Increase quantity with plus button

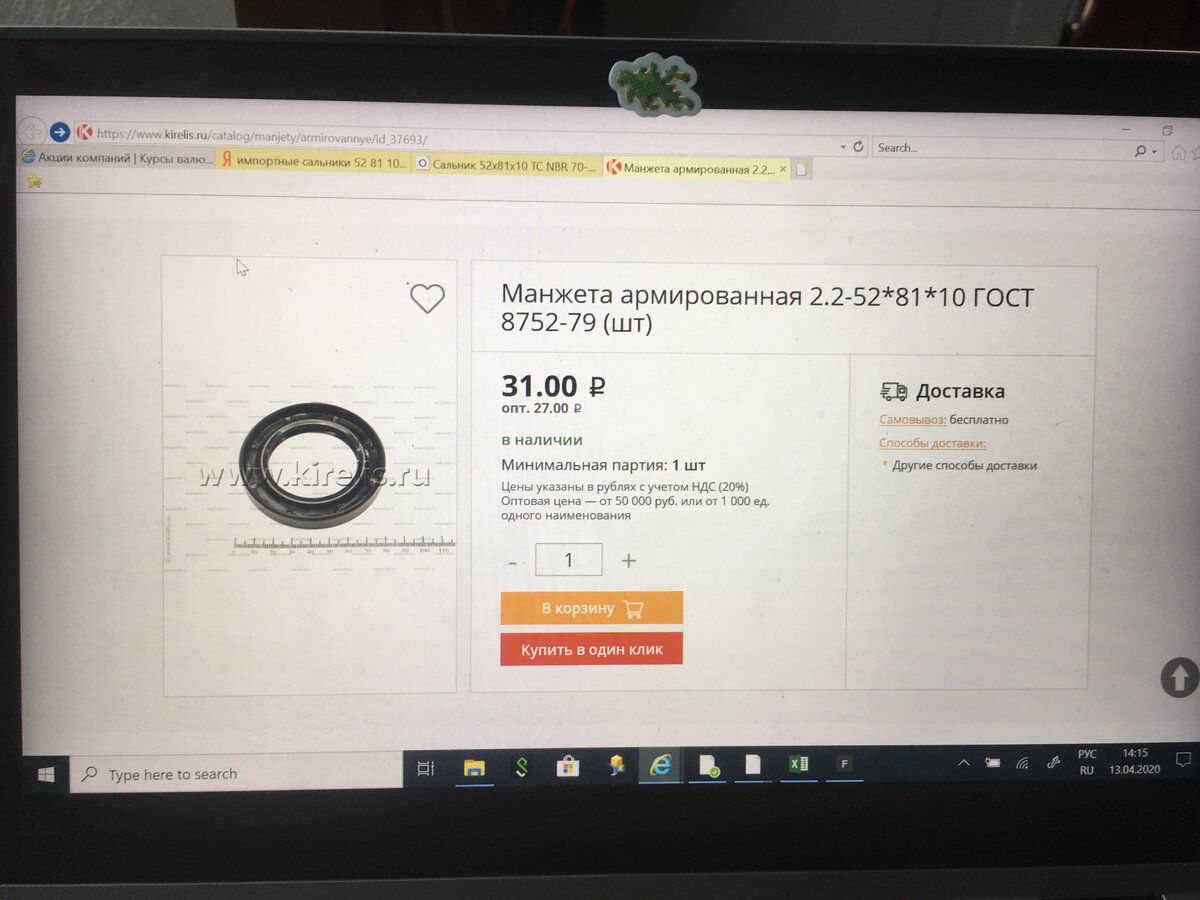(x=629, y=561)
